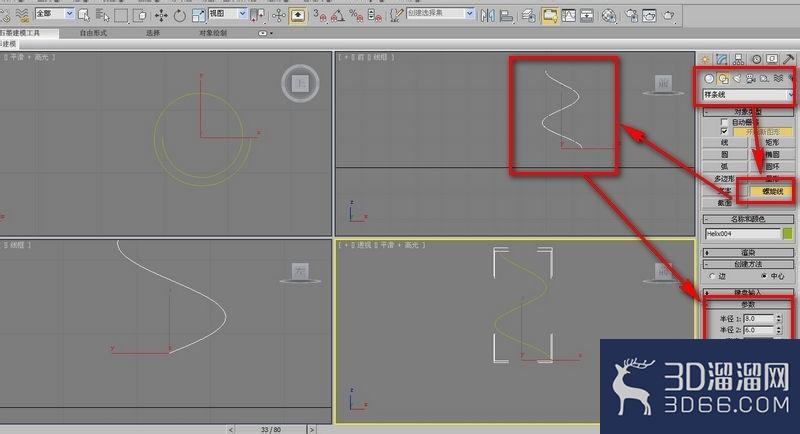Open the Hierarchy command panel tab
Image resolution: width=800 pixels, height=434 pixels.
tap(738, 60)
